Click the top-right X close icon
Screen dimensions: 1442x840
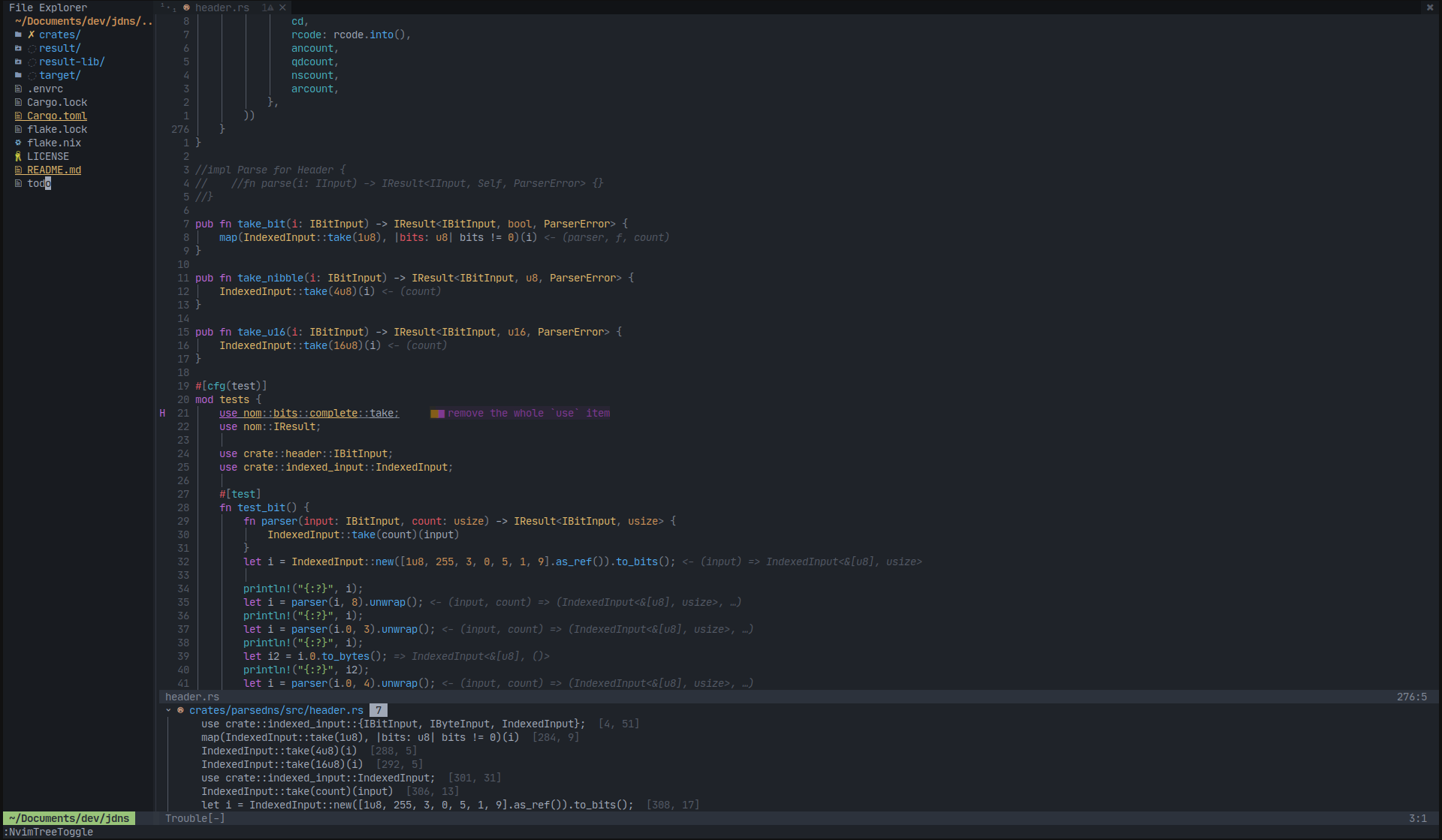coord(1430,8)
